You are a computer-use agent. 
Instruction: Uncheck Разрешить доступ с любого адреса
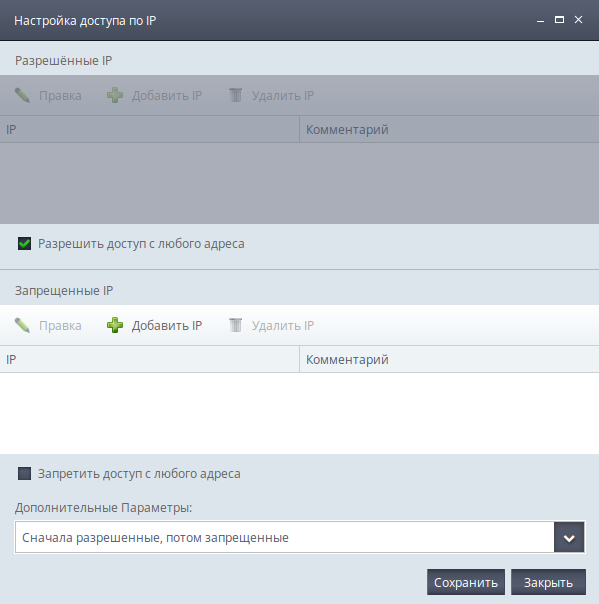tap(24, 243)
